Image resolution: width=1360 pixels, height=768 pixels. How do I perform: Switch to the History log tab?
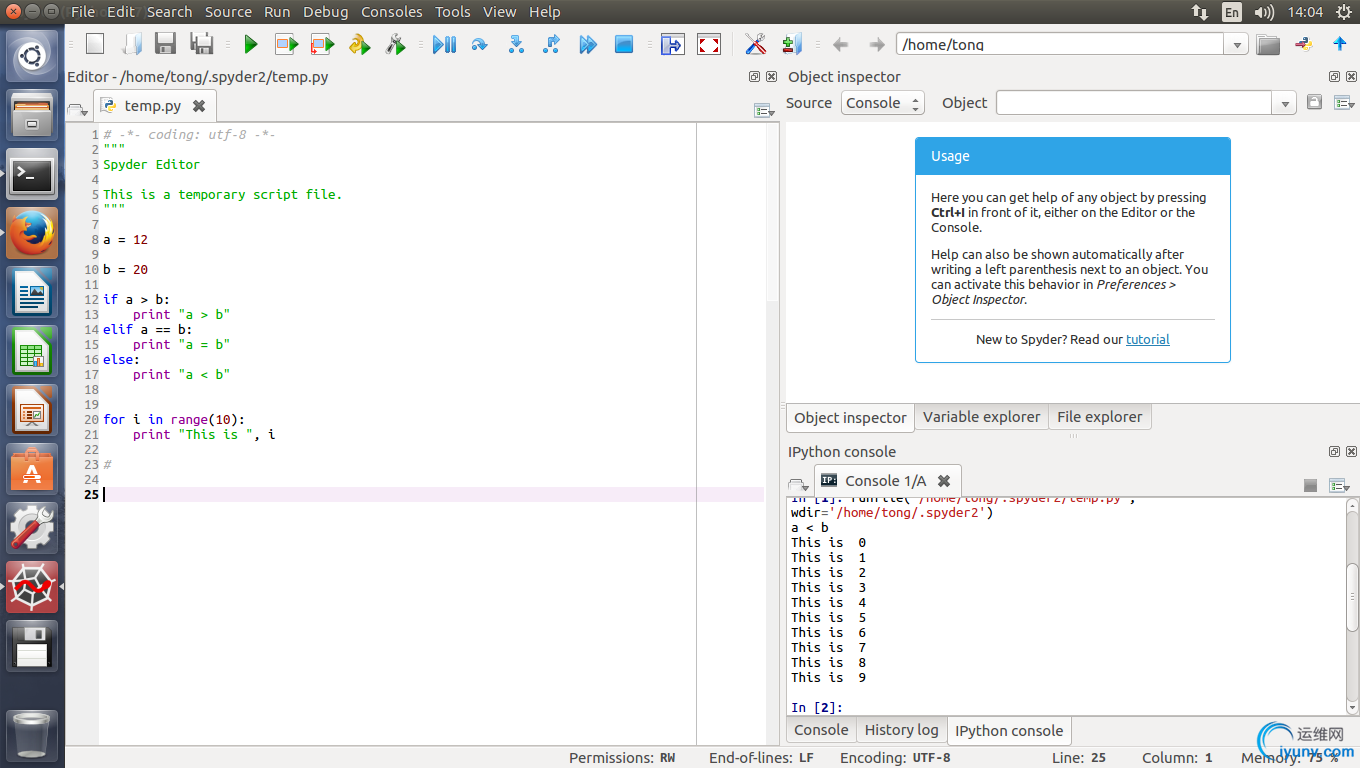click(901, 730)
